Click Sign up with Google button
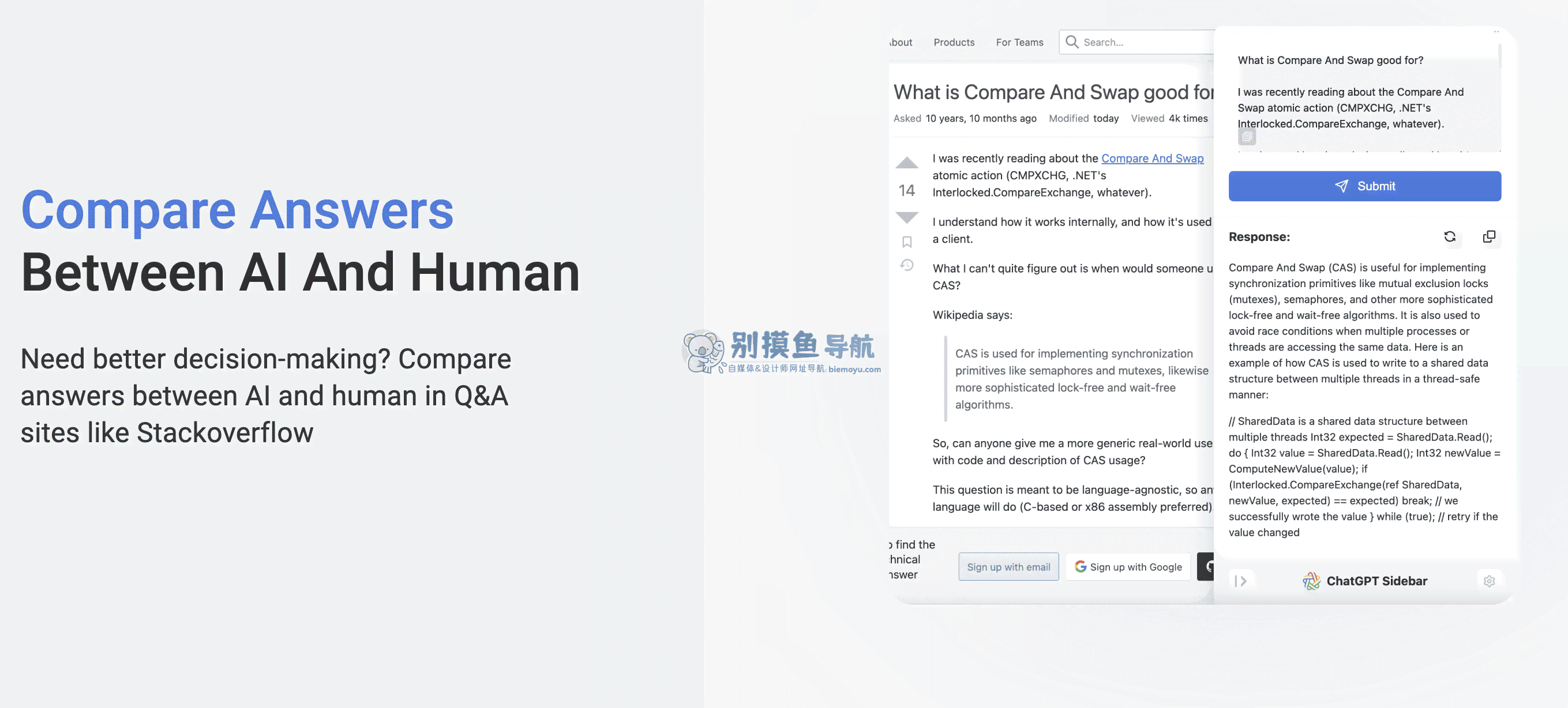 [1127, 566]
